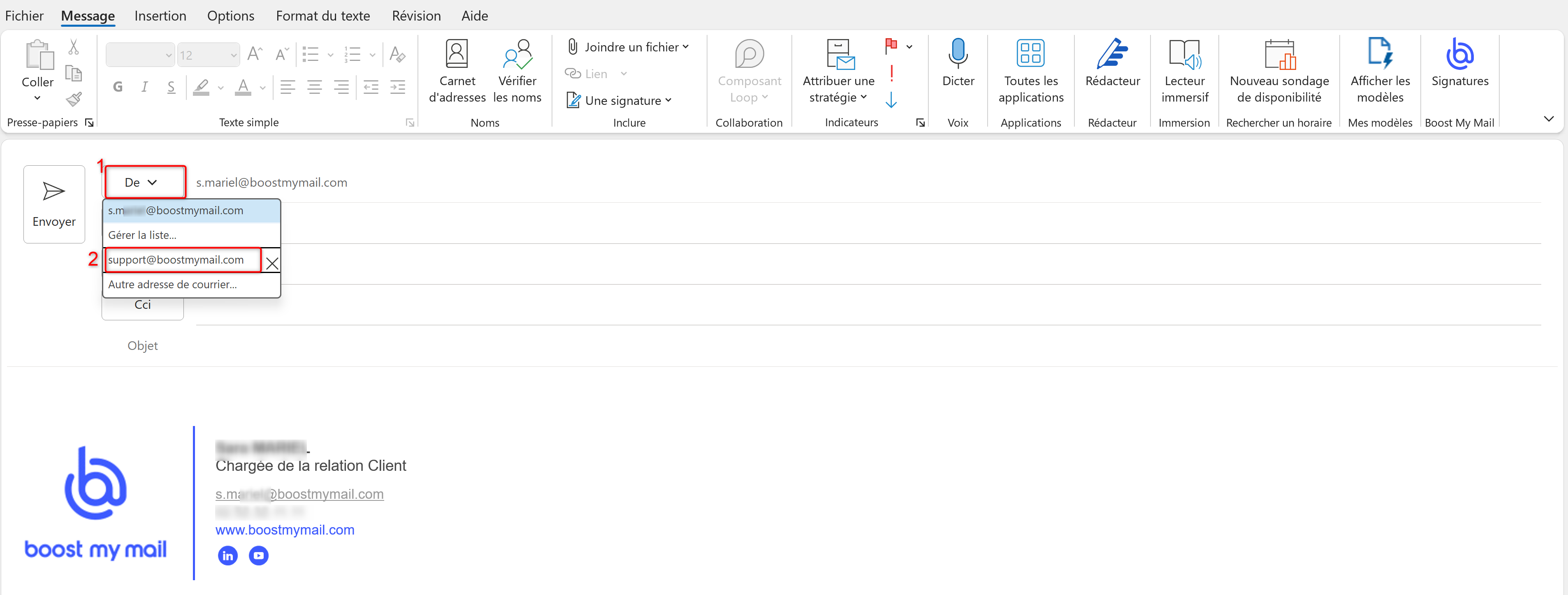Click the Cci button
The width and height of the screenshot is (1568, 595).
click(142, 306)
